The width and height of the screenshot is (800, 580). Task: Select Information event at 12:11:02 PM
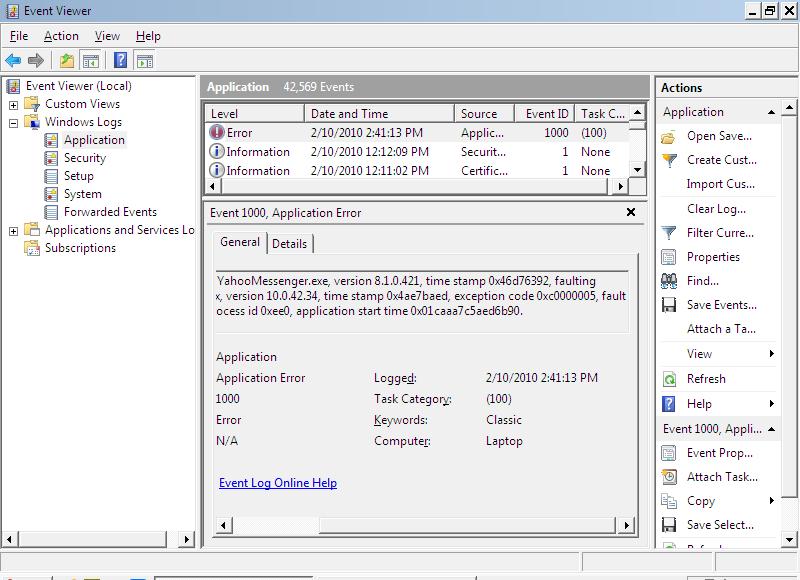pos(417,170)
